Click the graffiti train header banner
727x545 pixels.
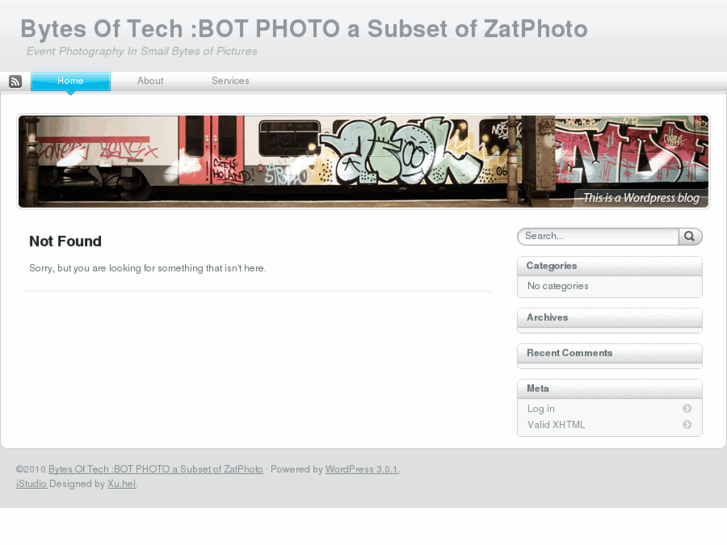click(363, 161)
